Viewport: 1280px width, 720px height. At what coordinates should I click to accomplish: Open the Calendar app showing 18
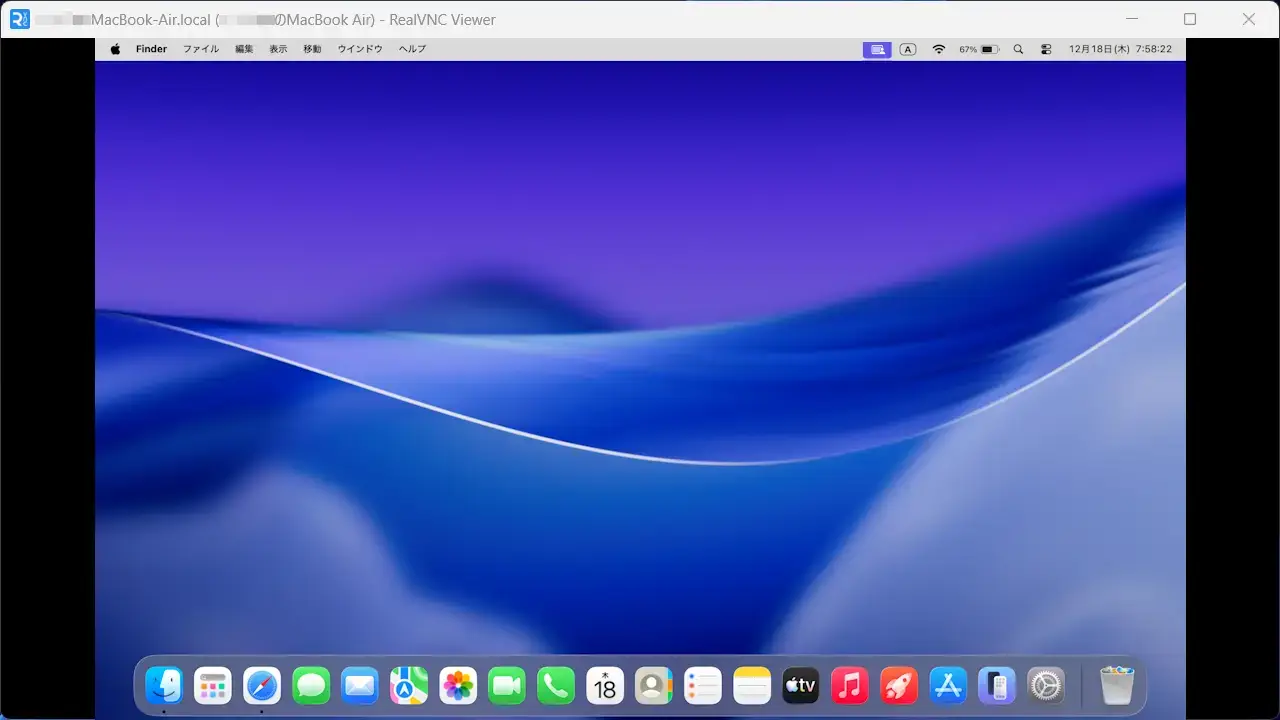(x=605, y=686)
